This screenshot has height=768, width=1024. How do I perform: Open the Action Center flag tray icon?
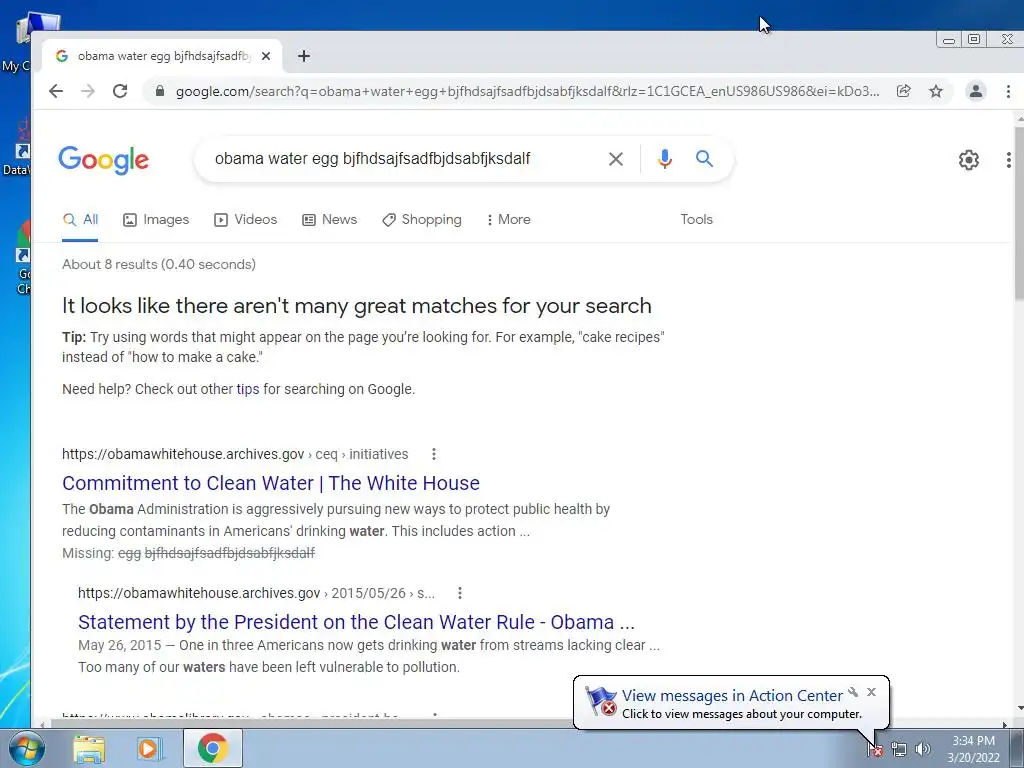pyautogui.click(x=875, y=750)
